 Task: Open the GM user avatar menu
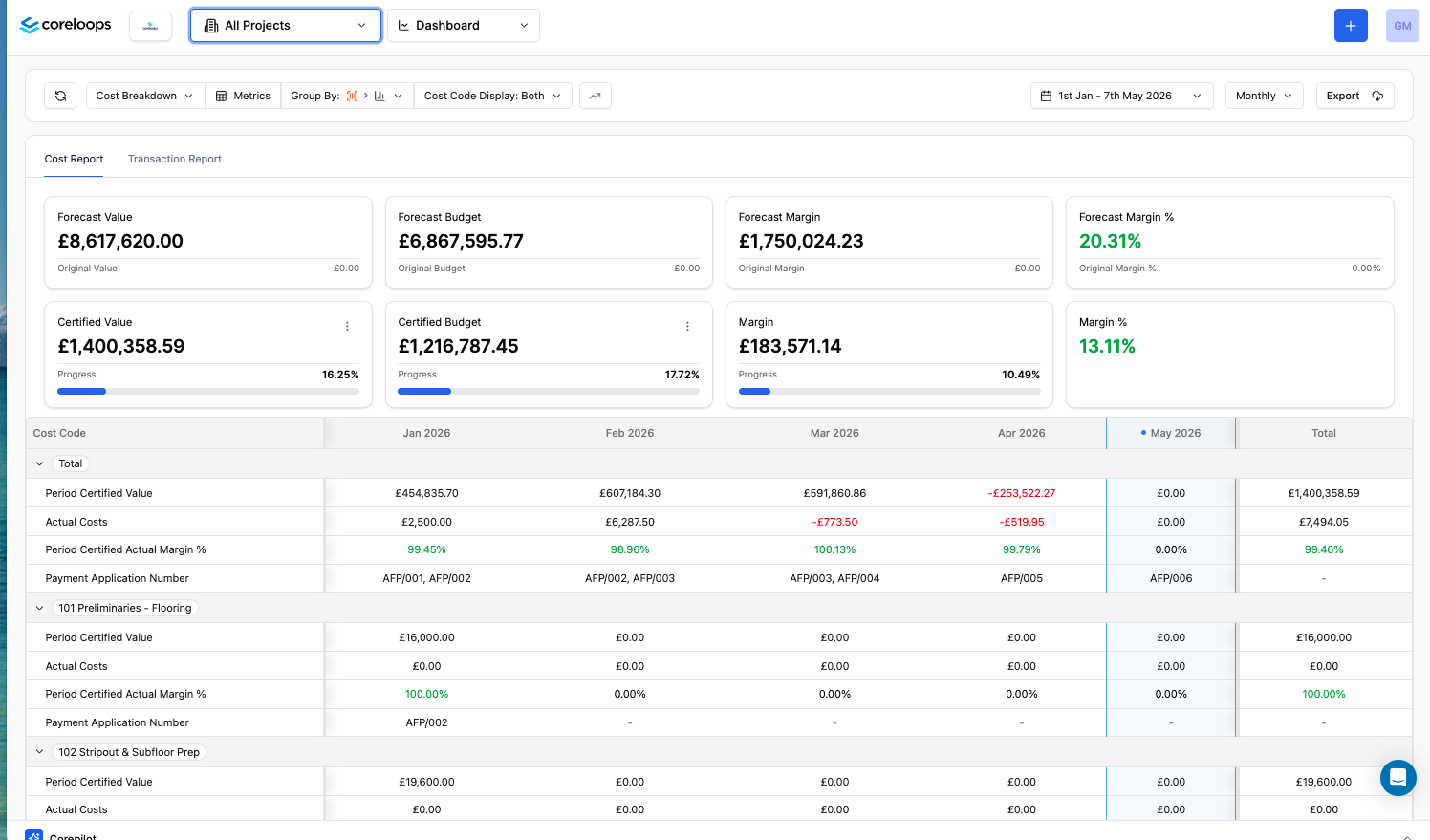pos(1402,26)
